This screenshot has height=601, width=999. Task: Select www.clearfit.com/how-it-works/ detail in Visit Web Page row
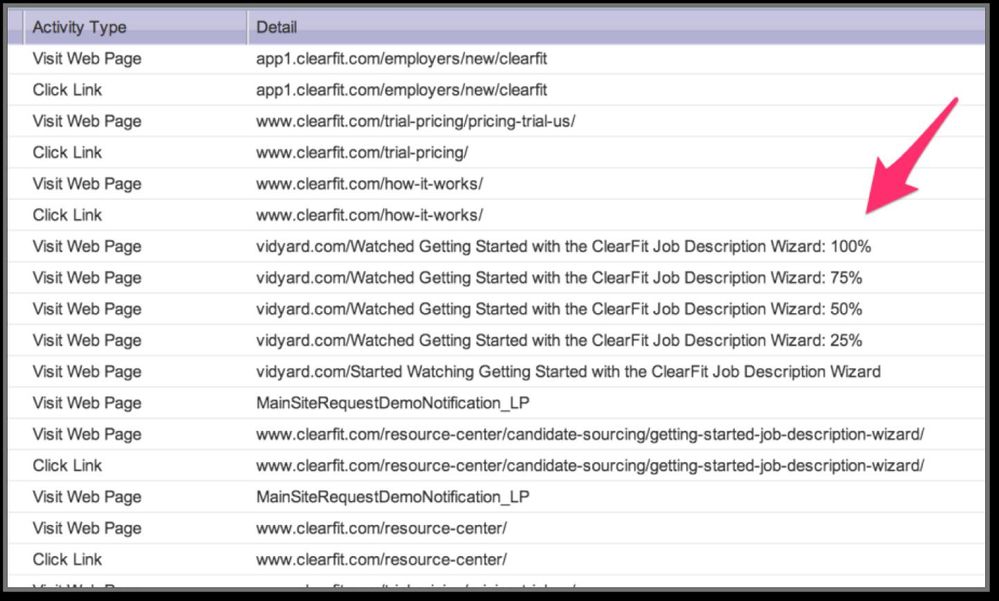(x=370, y=184)
